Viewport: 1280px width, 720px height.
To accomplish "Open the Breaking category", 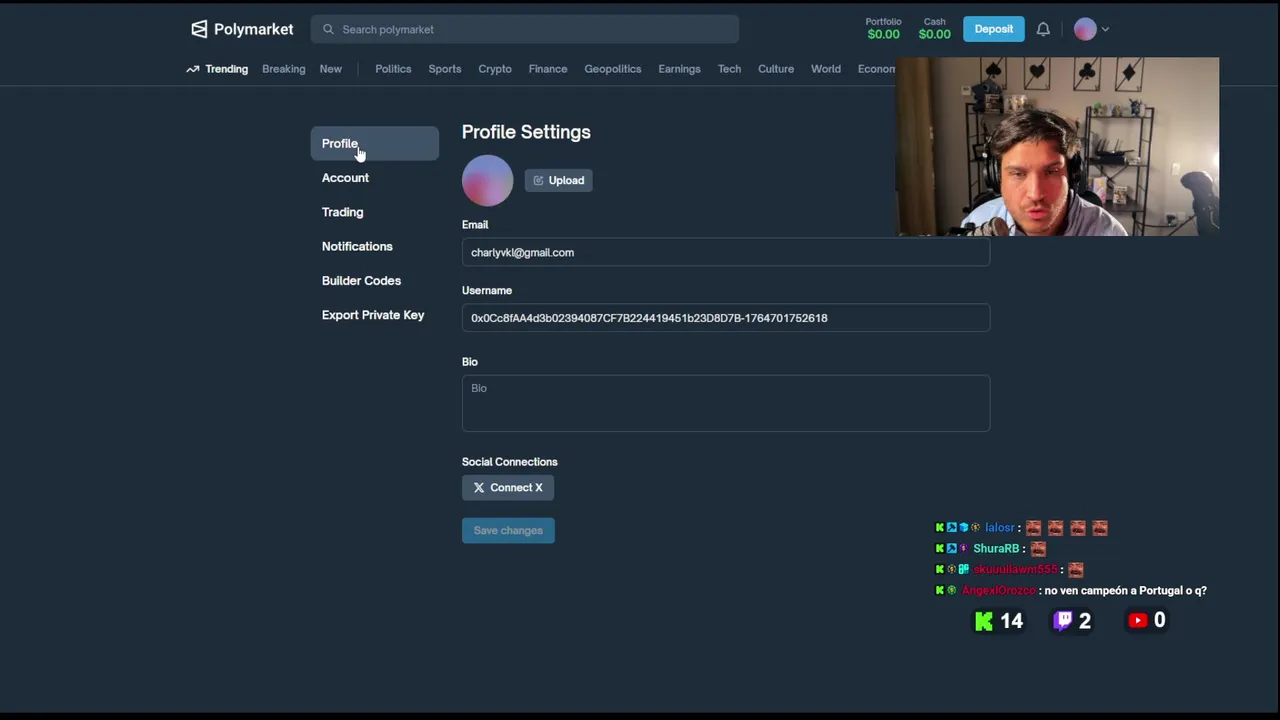I will [283, 69].
